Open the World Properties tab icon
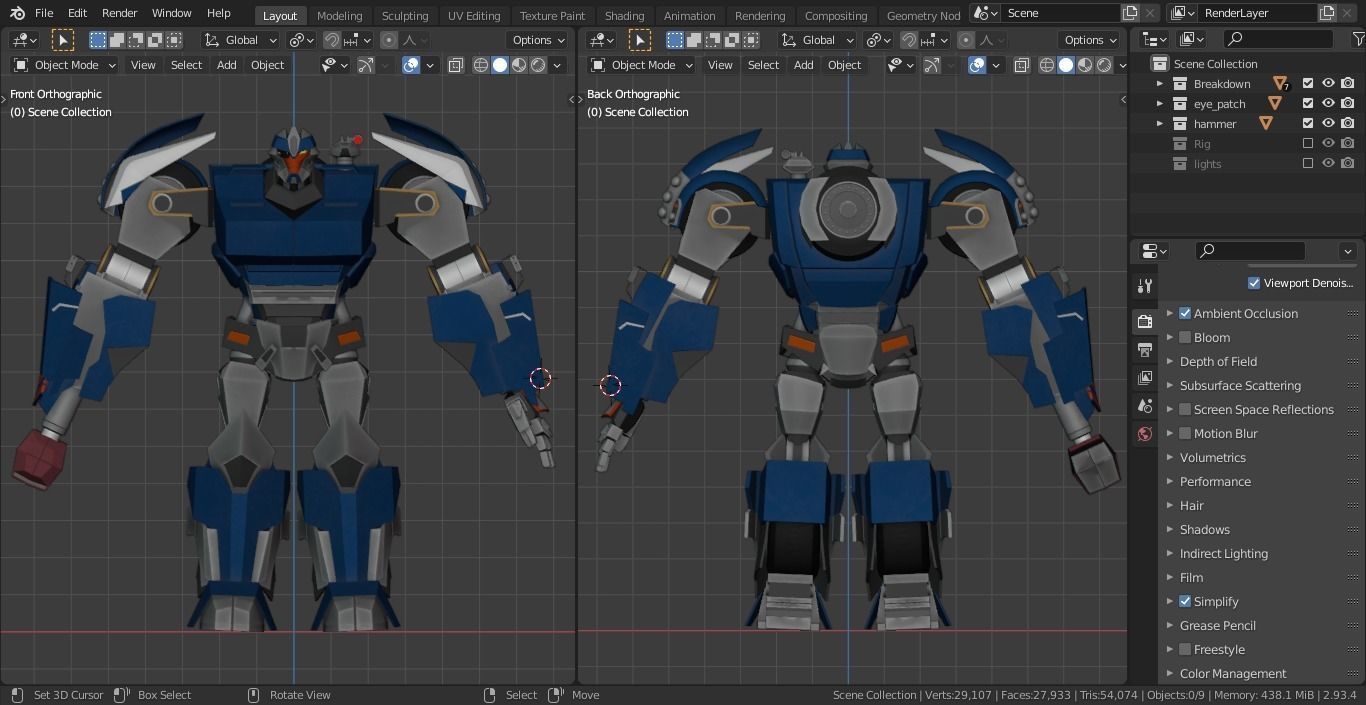 tap(1146, 433)
